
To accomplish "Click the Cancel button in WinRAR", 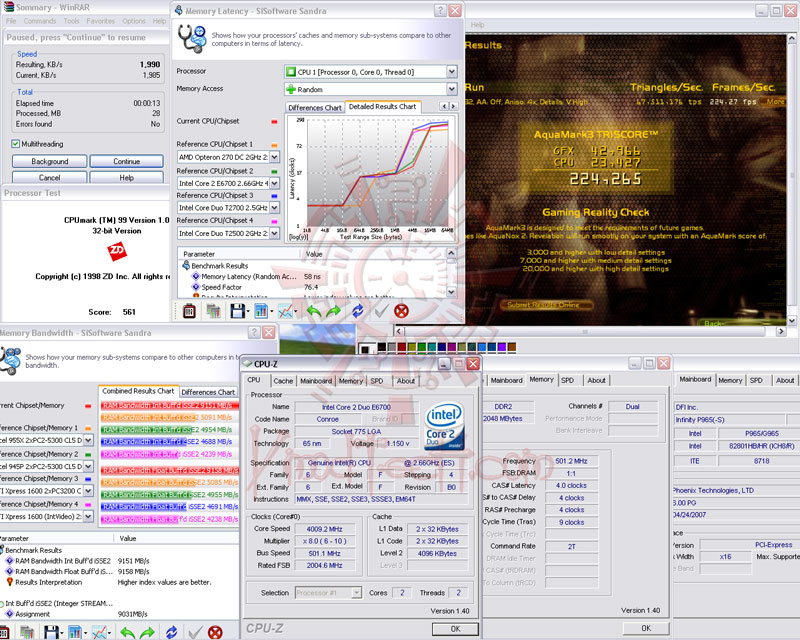I will pyautogui.click(x=49, y=177).
